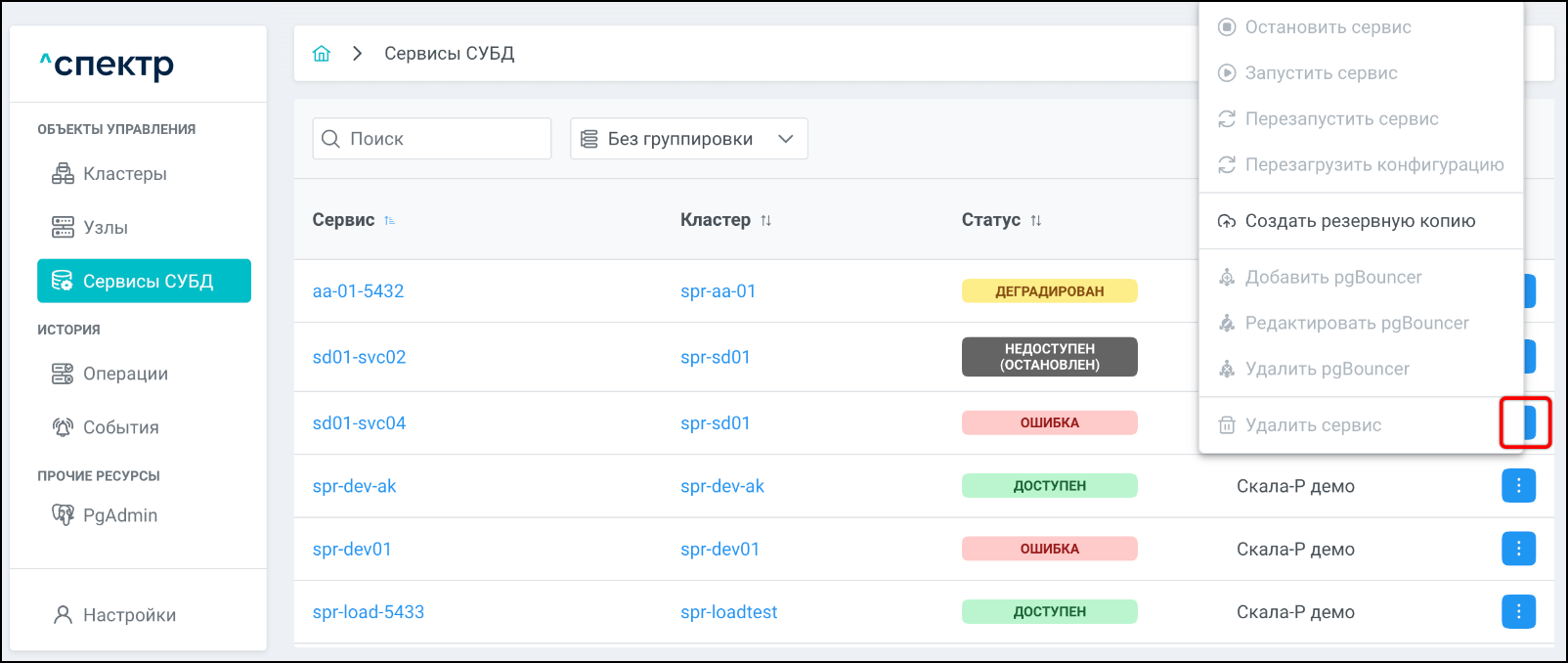
Task: Open actions menu for spr-dev-ak row
Action: pos(1518,486)
